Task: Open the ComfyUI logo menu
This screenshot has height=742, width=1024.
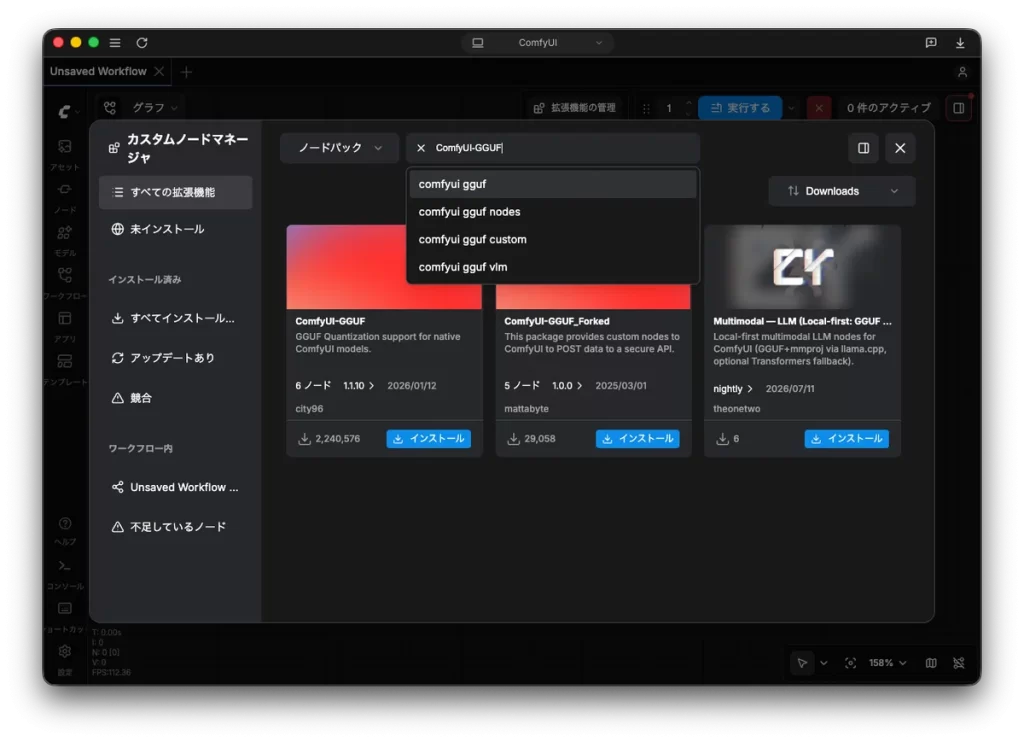Action: coord(68,112)
